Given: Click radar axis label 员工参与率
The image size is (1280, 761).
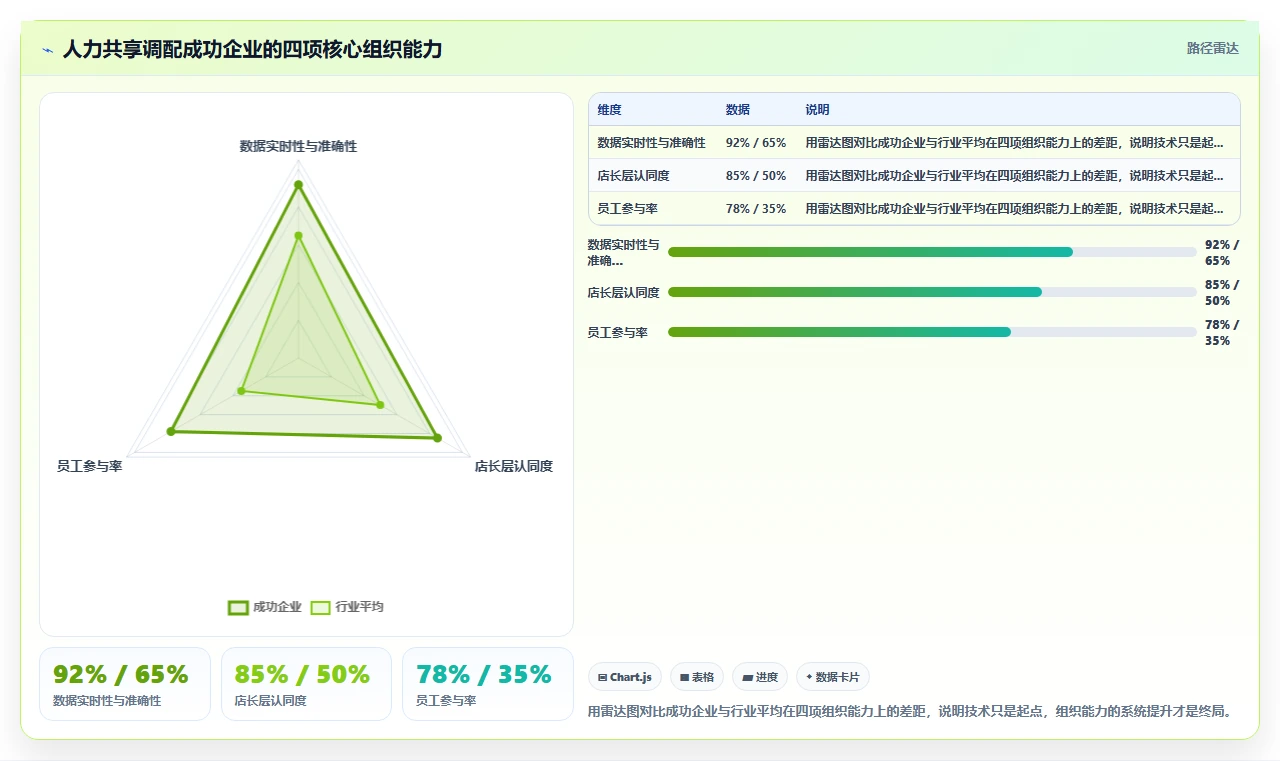Looking at the screenshot, I should pyautogui.click(x=90, y=466).
